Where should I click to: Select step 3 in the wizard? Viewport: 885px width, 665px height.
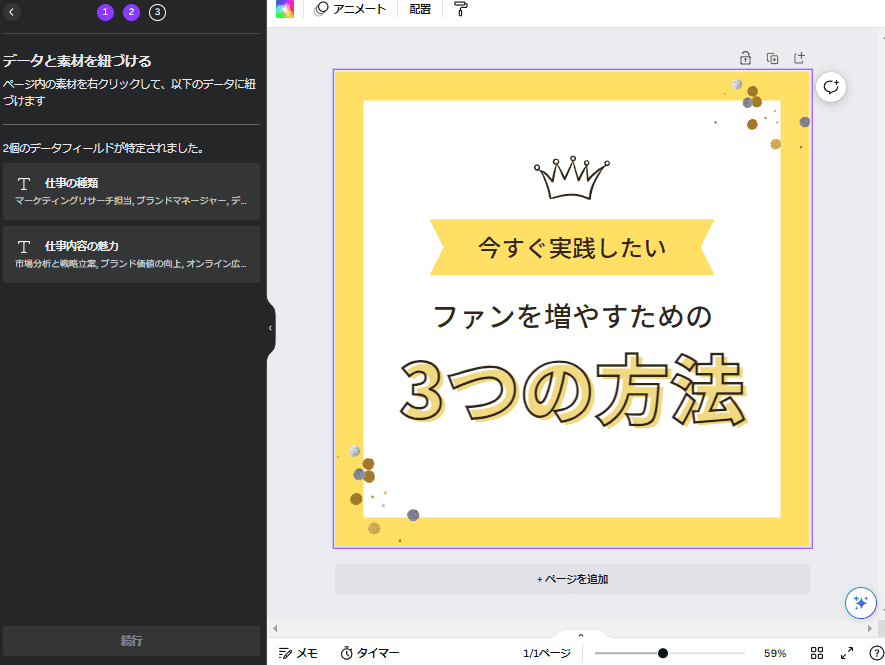tap(156, 13)
